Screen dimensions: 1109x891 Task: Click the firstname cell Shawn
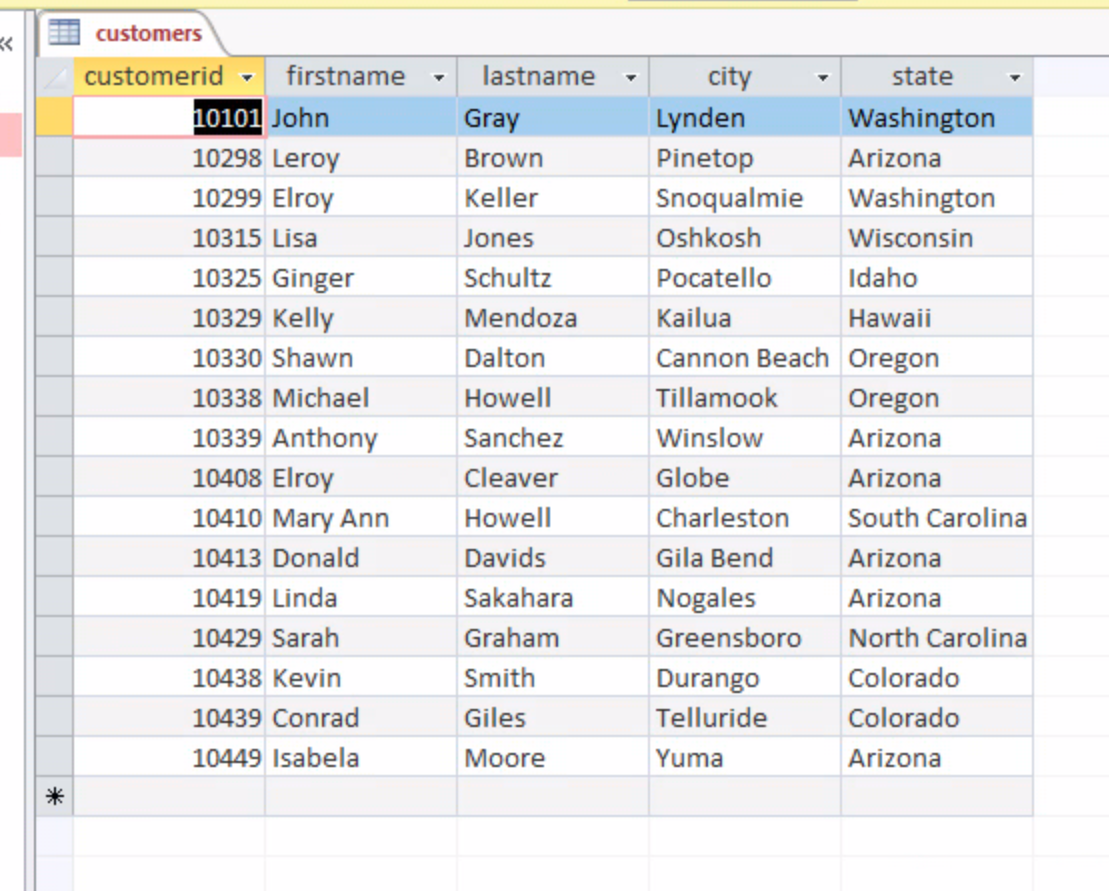[x=361, y=357]
